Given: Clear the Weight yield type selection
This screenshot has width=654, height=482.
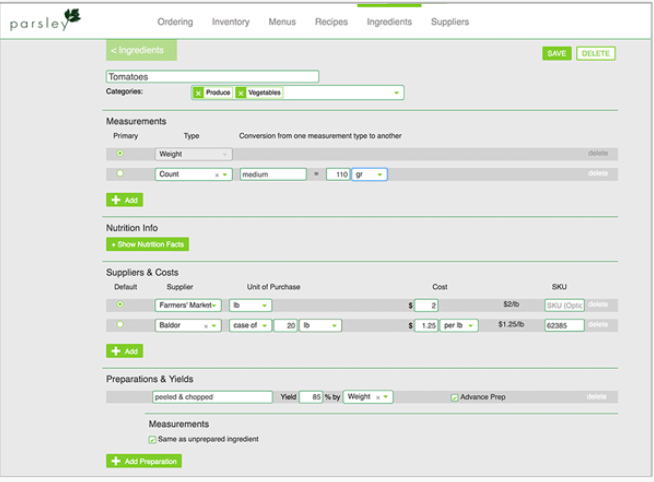Looking at the screenshot, I should [x=376, y=397].
